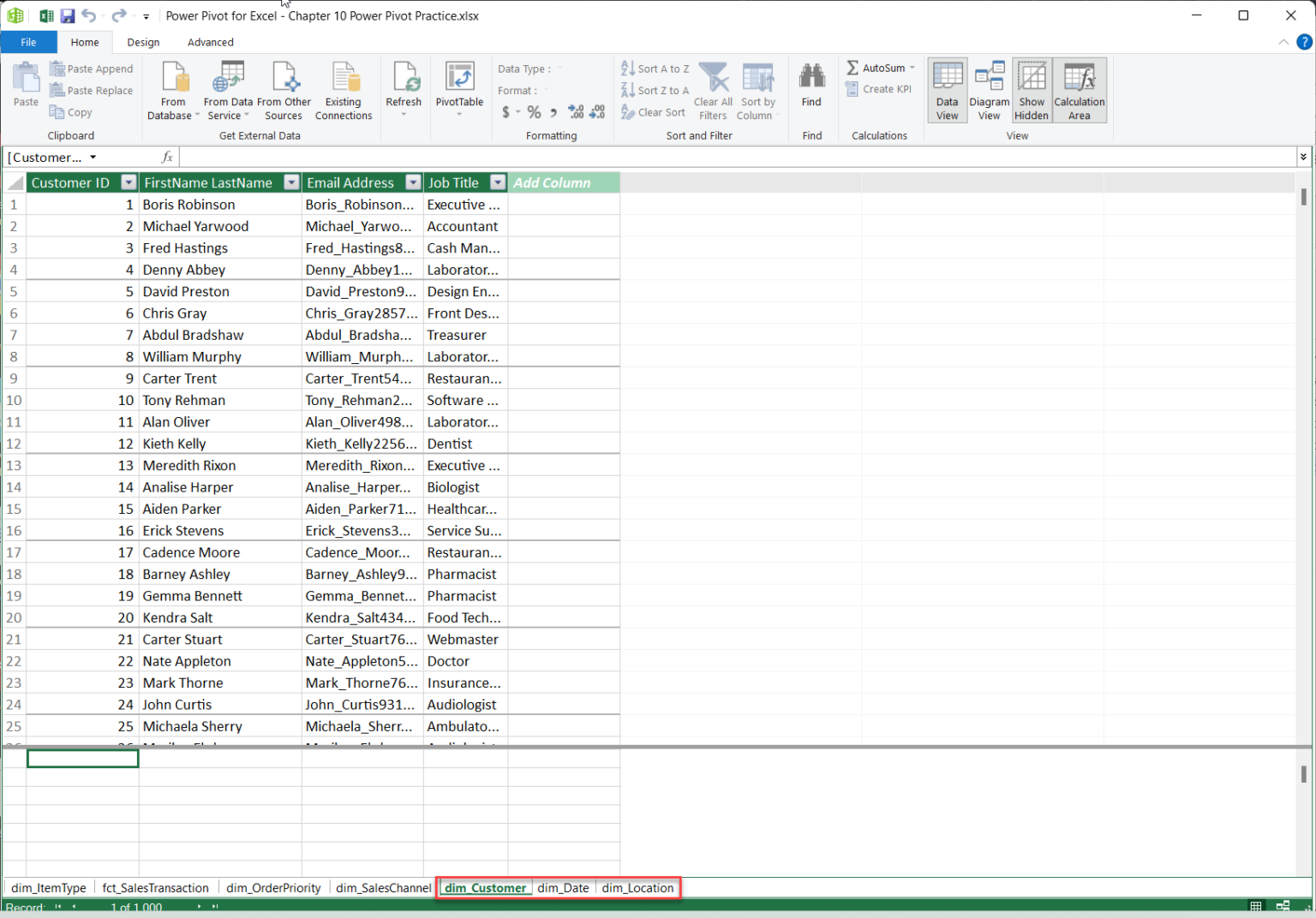This screenshot has width=1316, height=918.
Task: Click the Sort A to Z button
Action: coord(655,68)
